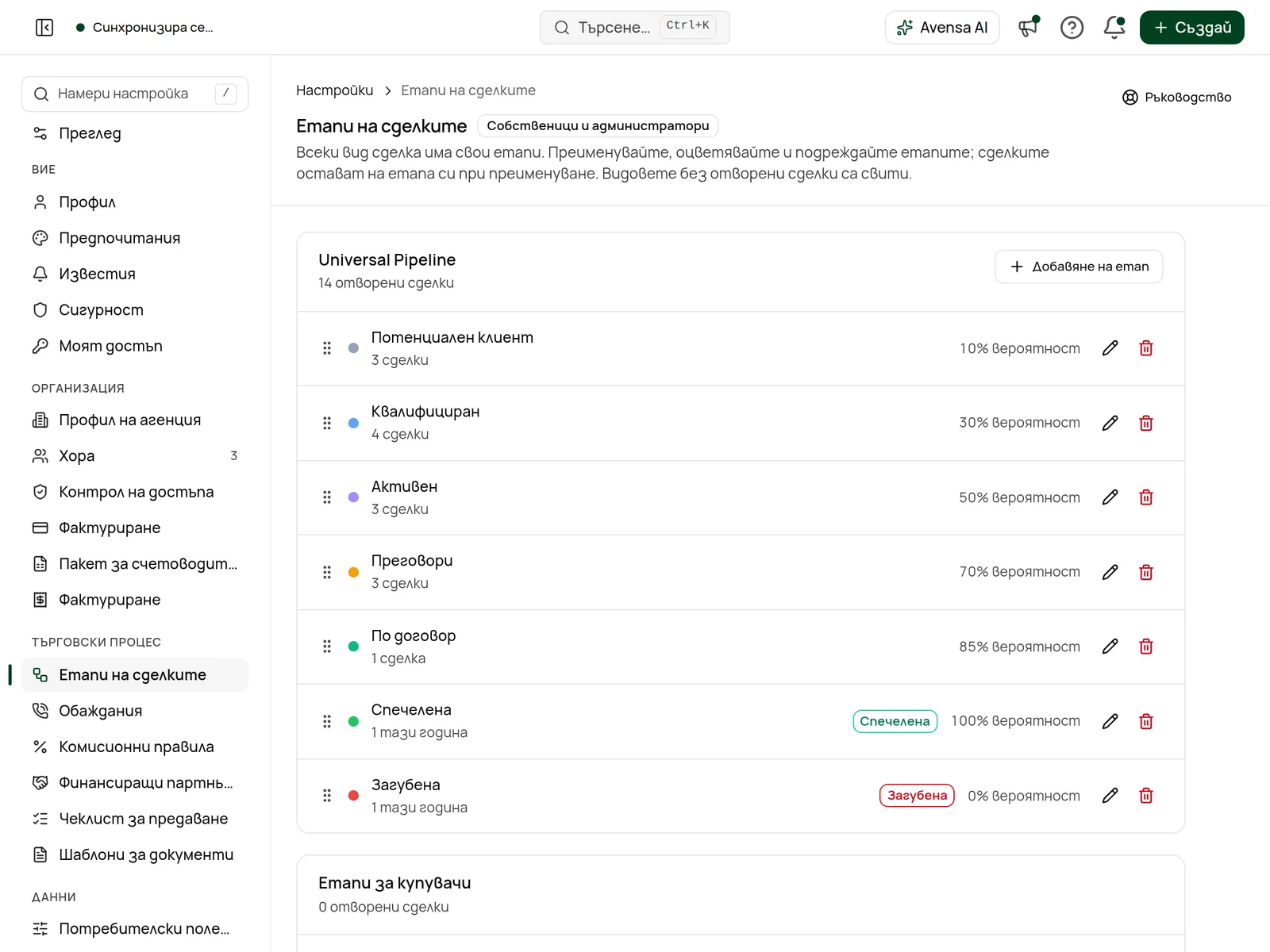Image resolution: width=1270 pixels, height=952 pixels.
Task: Grab drag handle of По договор row
Action: pos(327,647)
